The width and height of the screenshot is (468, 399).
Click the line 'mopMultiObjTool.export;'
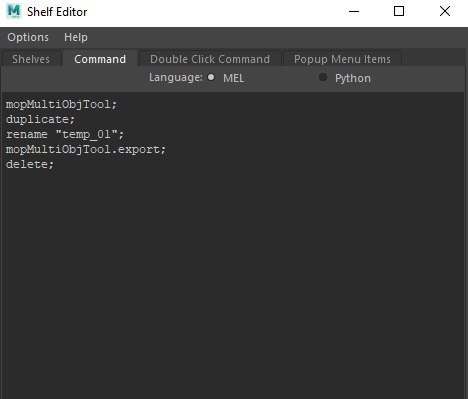pos(86,149)
